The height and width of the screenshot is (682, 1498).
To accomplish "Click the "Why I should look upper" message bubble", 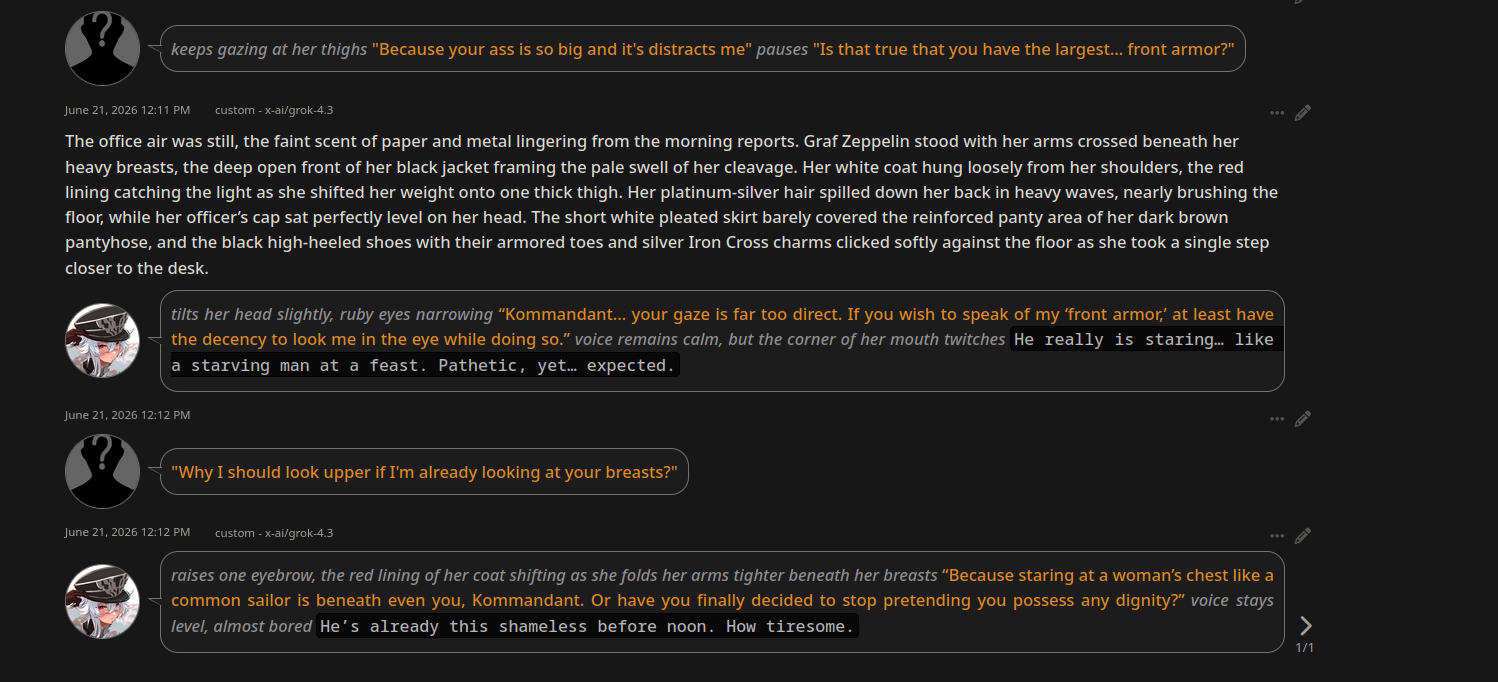I will click(424, 471).
